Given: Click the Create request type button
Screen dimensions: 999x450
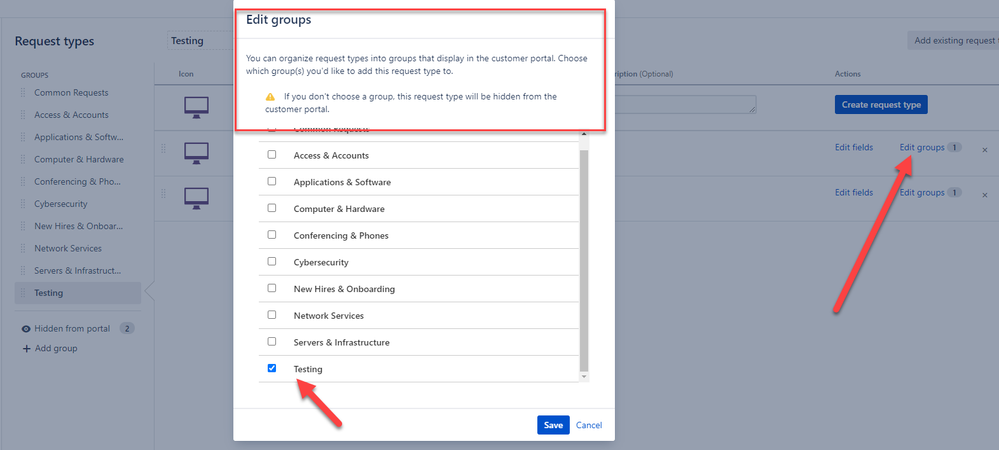Looking at the screenshot, I should [x=881, y=105].
